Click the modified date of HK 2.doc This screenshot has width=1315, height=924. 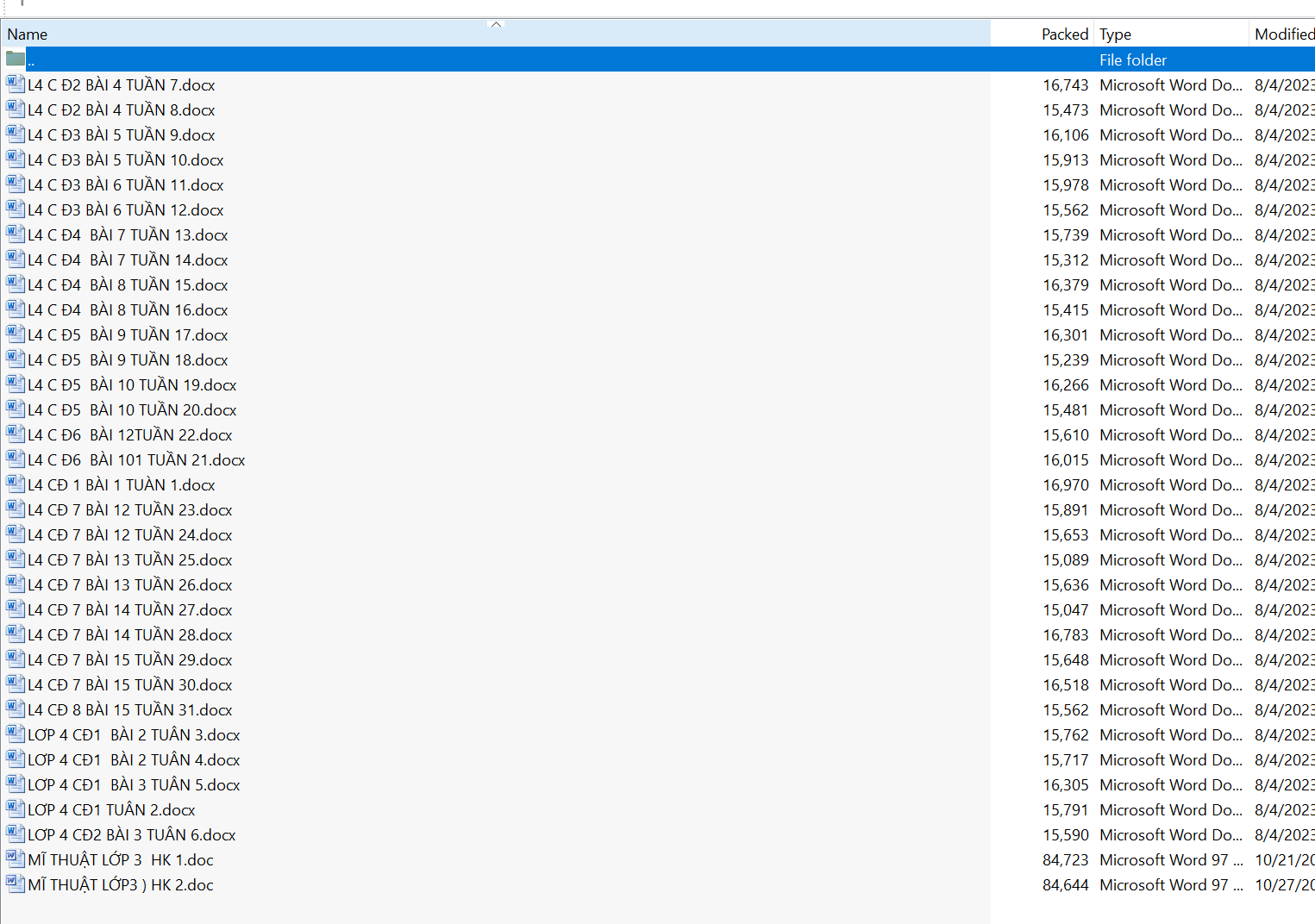[x=1285, y=885]
